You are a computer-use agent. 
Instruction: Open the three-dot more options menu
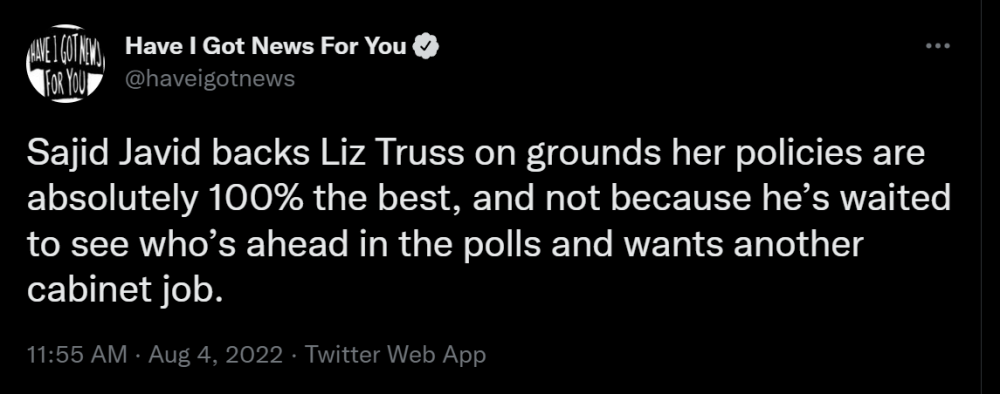click(938, 46)
